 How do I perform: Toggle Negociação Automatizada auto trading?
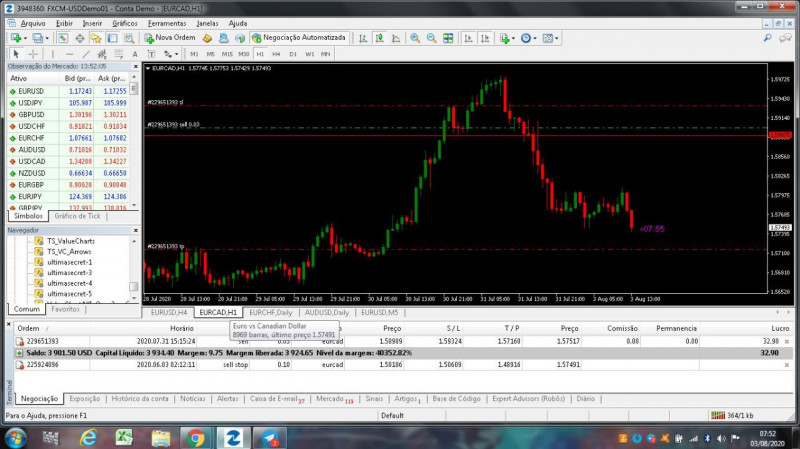298,38
